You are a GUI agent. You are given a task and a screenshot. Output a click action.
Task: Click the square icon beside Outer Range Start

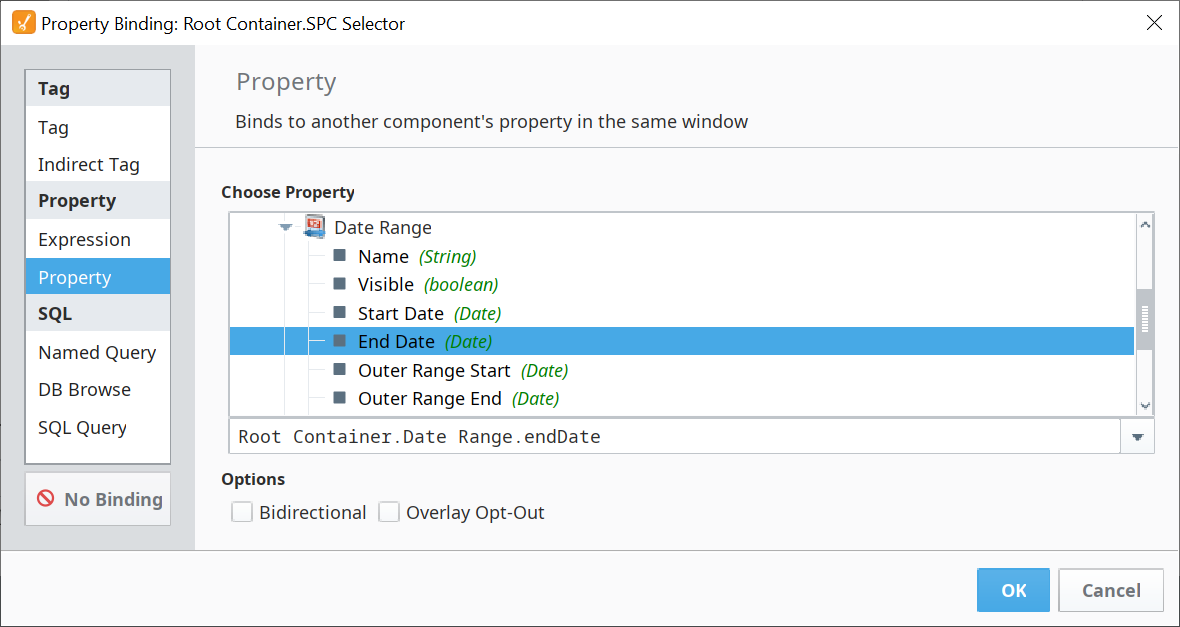pos(339,370)
